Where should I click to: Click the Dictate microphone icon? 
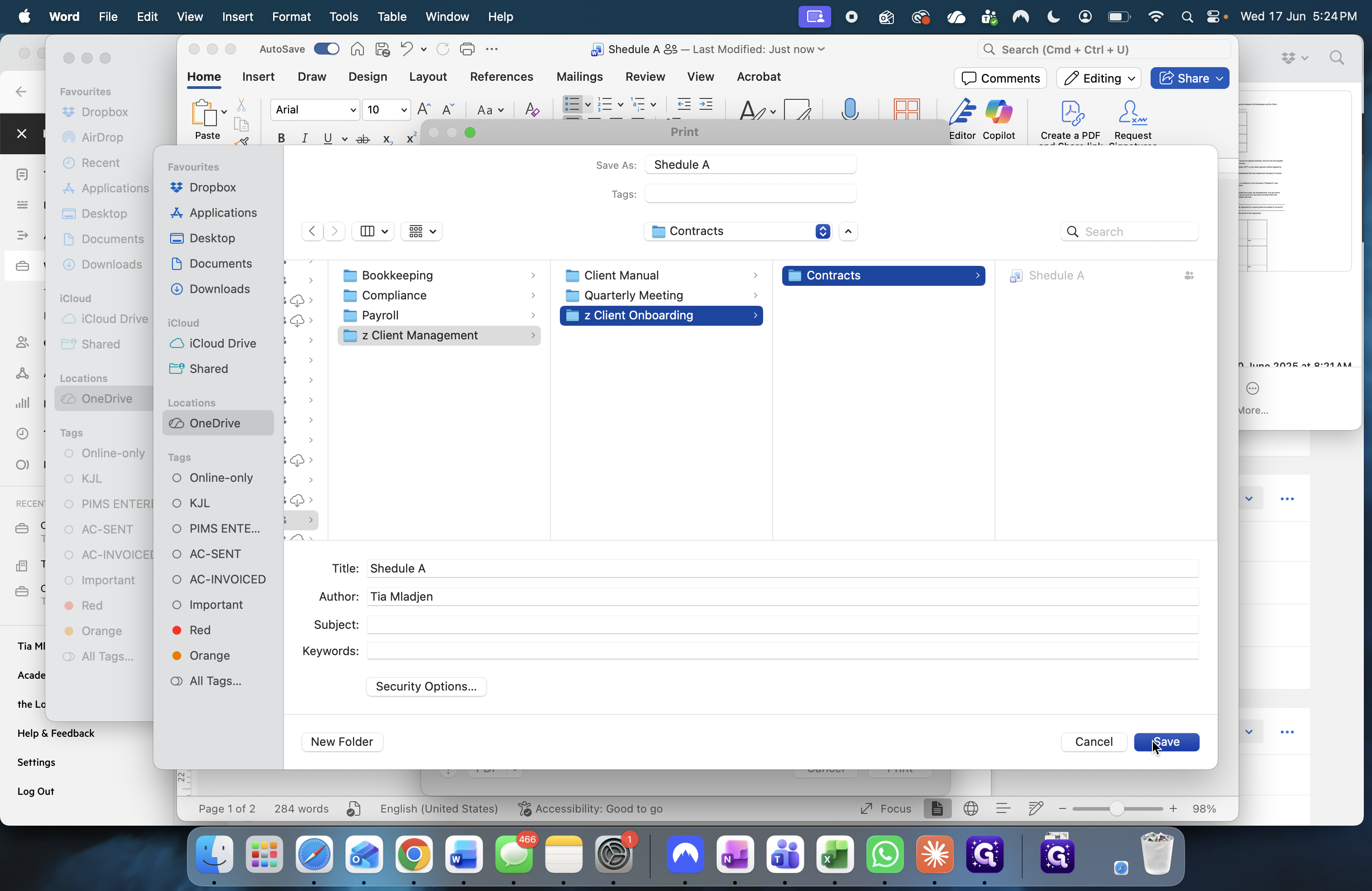pos(849,109)
